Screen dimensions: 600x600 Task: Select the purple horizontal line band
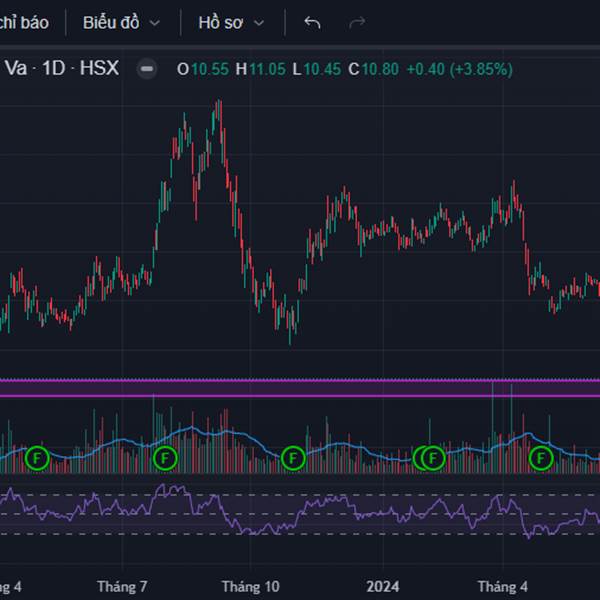[300, 388]
